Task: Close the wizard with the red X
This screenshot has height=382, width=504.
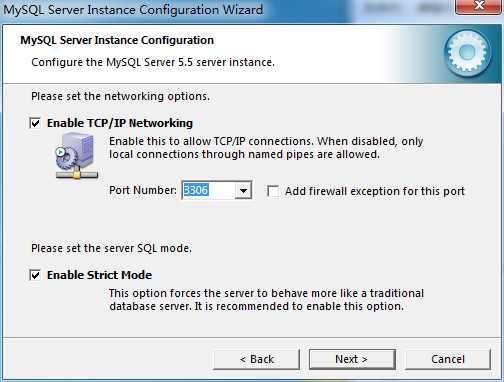Action: pyautogui.click(x=479, y=6)
